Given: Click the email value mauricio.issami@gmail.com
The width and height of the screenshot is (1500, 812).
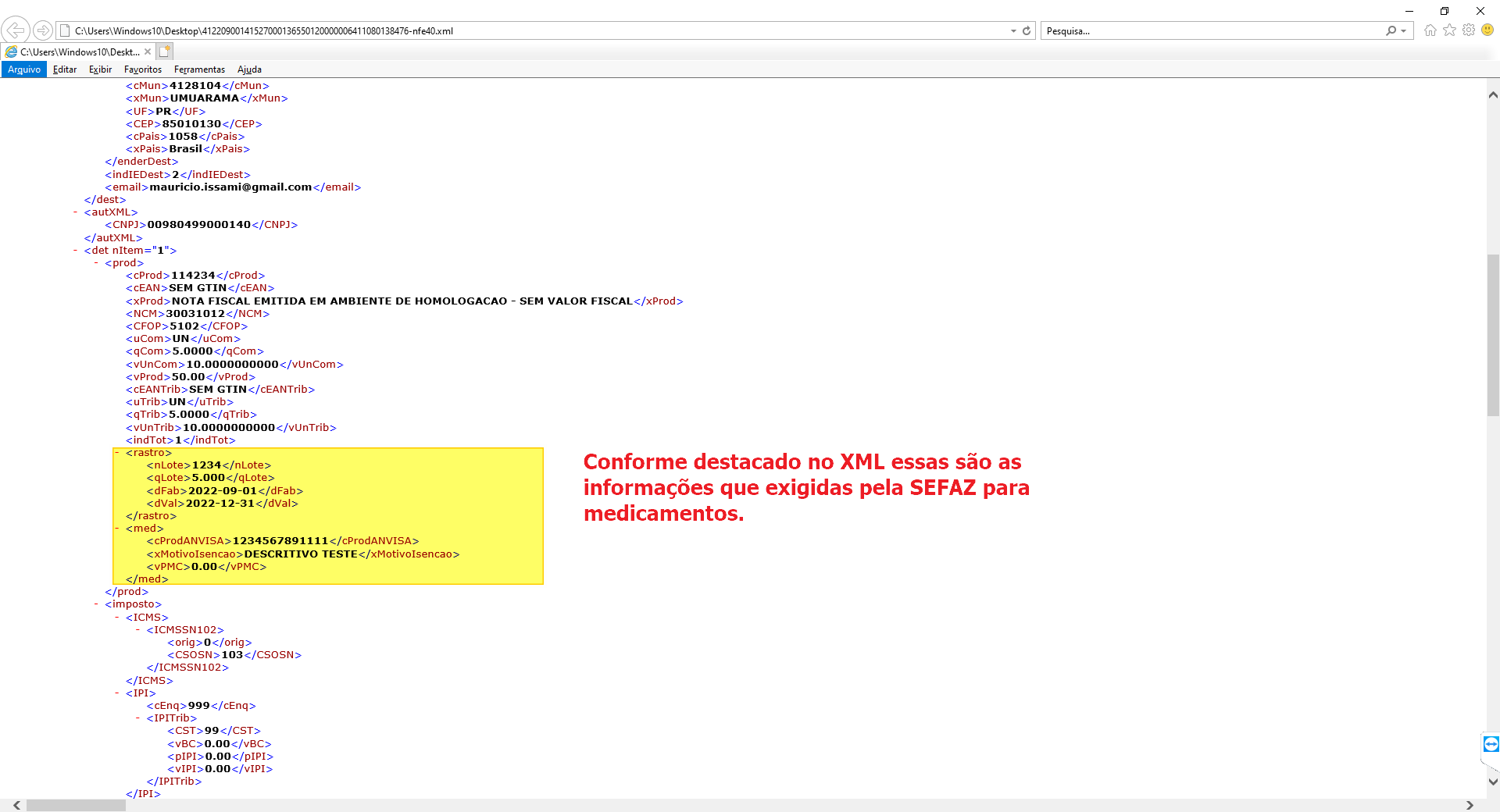Looking at the screenshot, I should click(x=230, y=187).
